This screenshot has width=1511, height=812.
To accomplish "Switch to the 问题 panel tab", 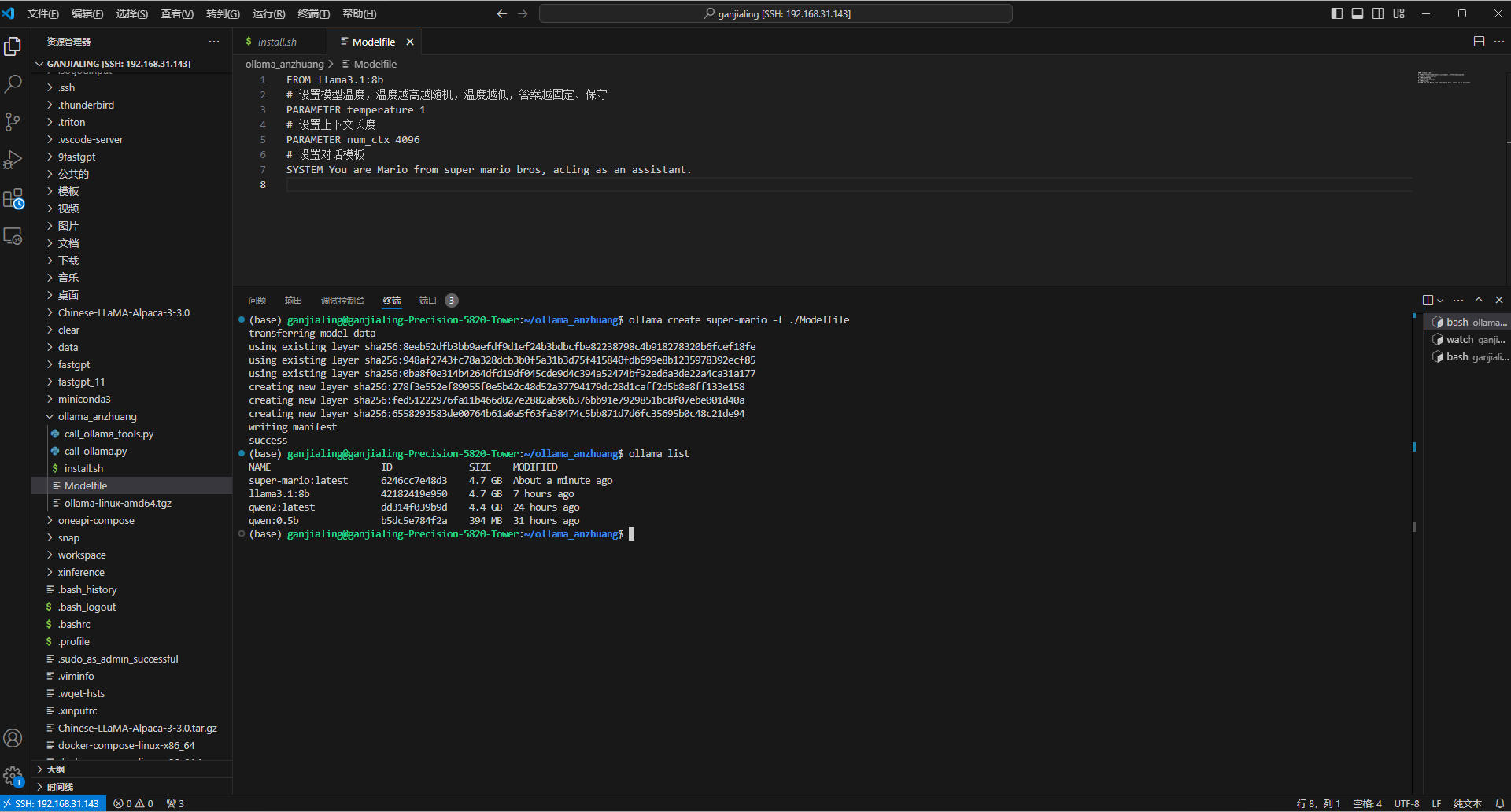I will 257,301.
